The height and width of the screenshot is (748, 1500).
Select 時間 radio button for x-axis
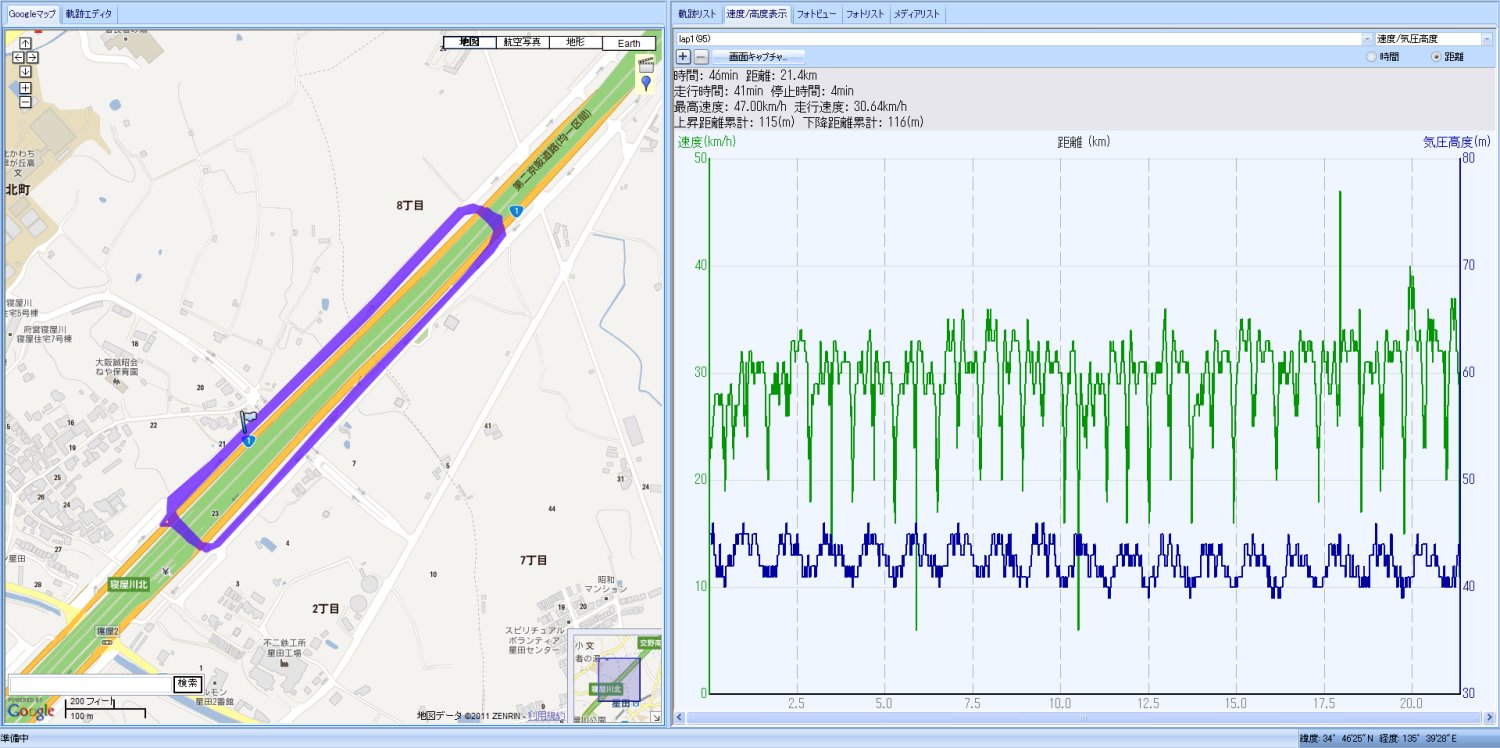1371,57
